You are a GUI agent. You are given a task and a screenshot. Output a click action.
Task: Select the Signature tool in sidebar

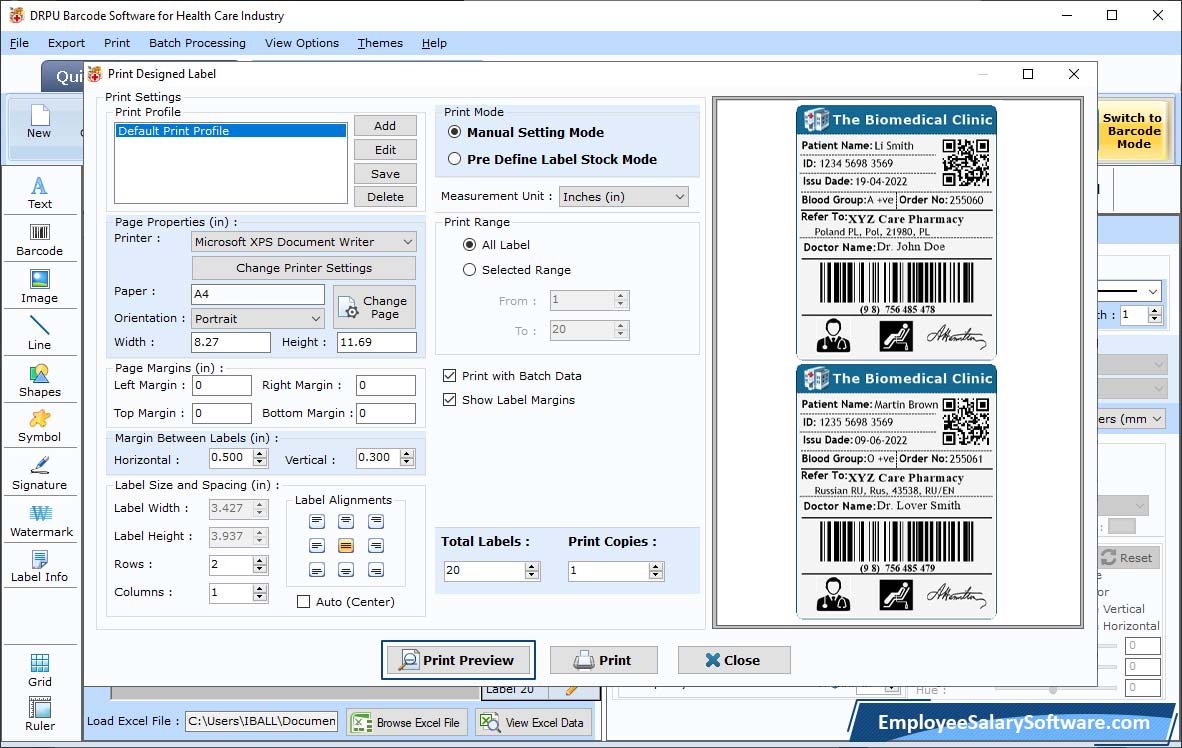pos(39,474)
